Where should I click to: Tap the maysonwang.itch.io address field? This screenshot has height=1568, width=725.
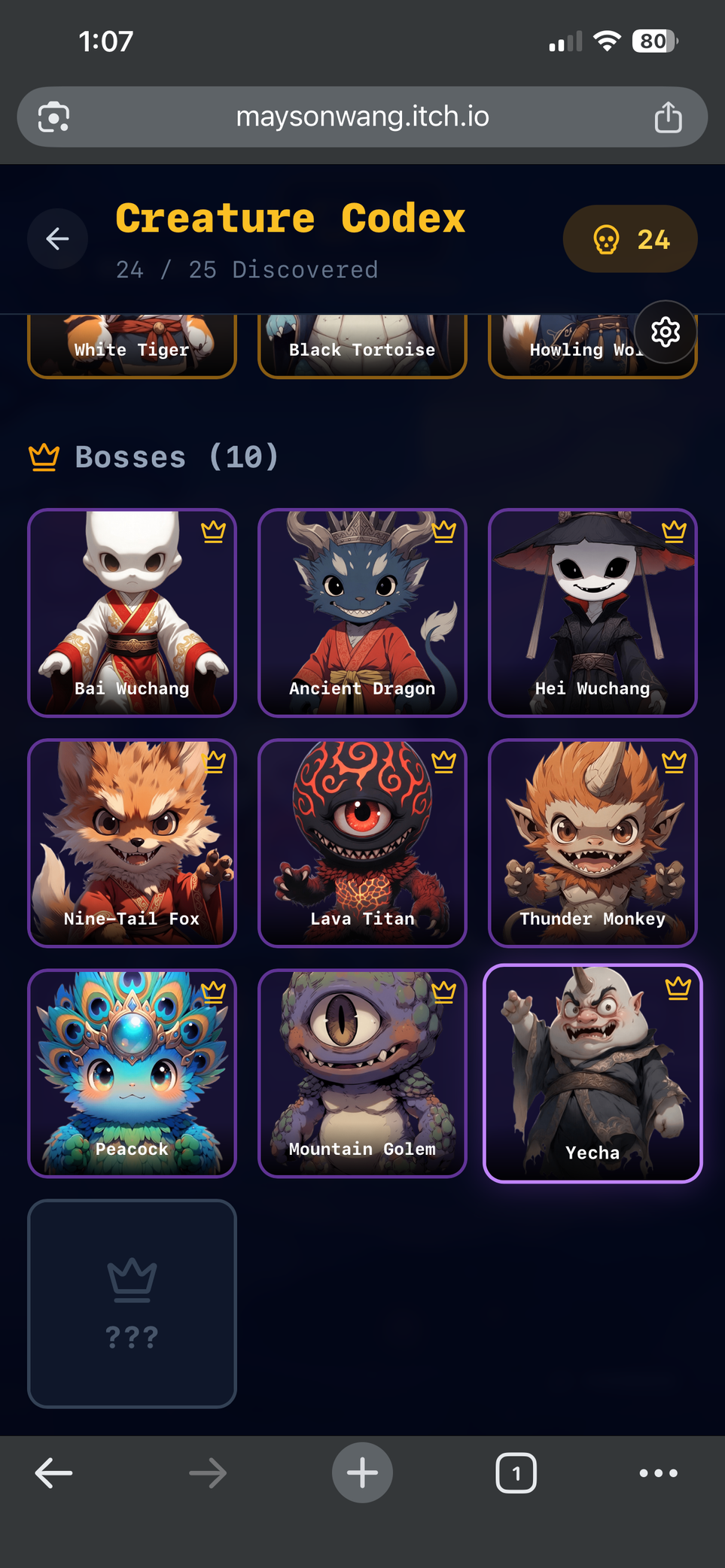[362, 117]
